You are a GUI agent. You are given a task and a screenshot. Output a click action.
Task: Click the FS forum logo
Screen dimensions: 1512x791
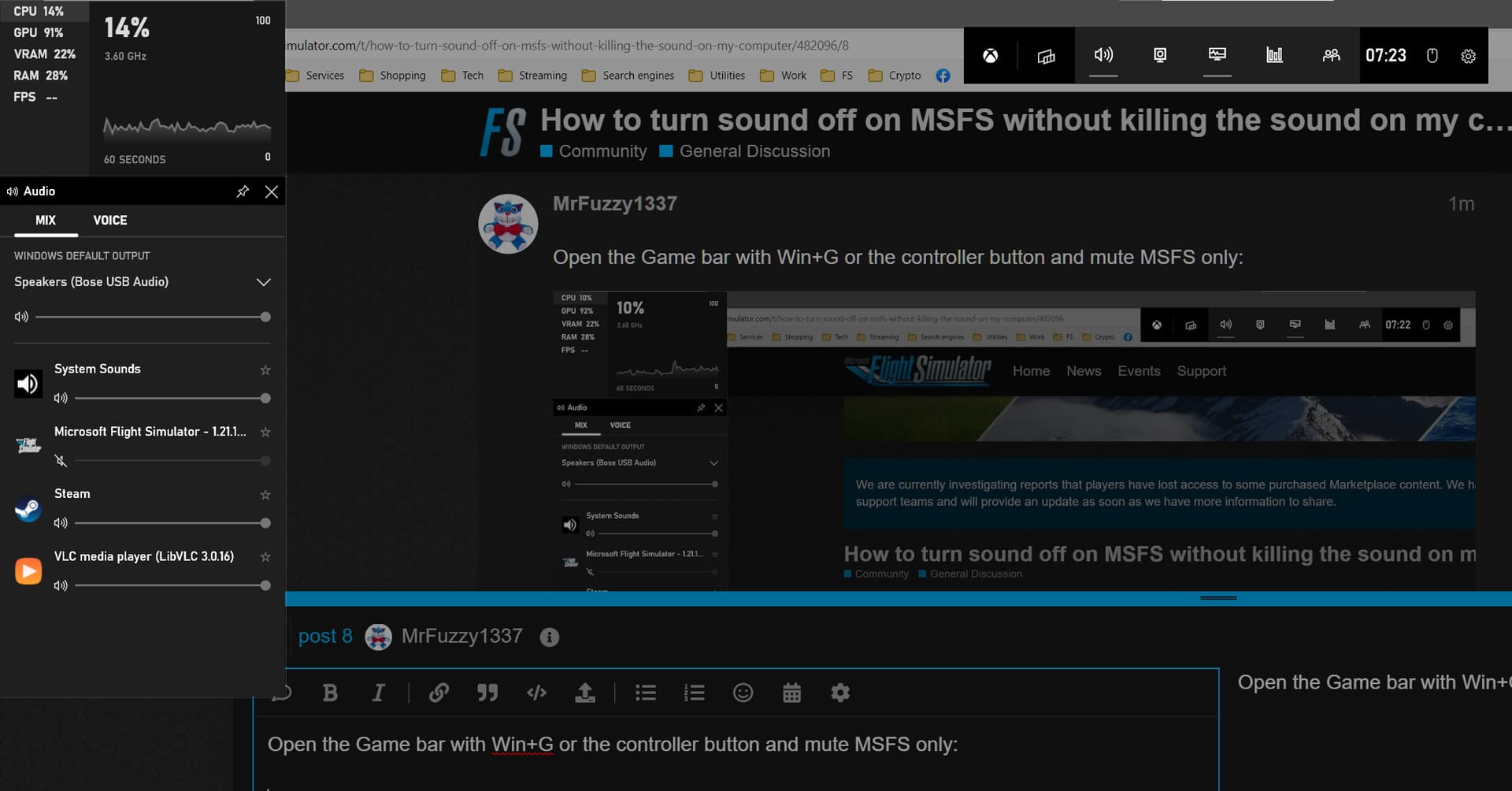(x=502, y=132)
